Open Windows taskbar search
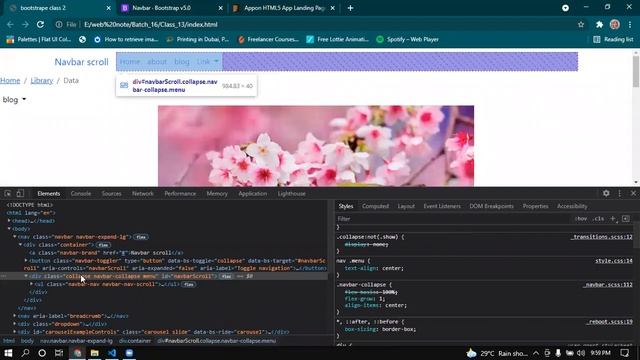 tap(25, 353)
